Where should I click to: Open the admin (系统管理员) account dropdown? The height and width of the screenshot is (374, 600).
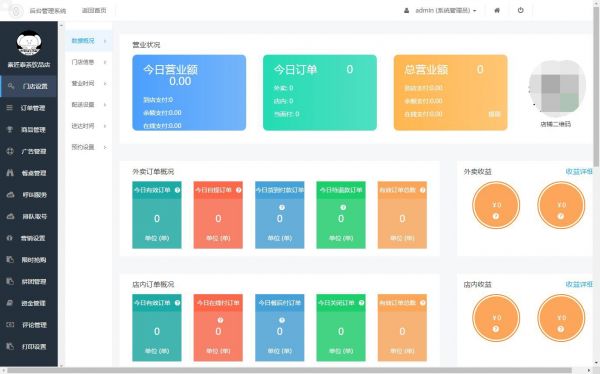(x=440, y=10)
